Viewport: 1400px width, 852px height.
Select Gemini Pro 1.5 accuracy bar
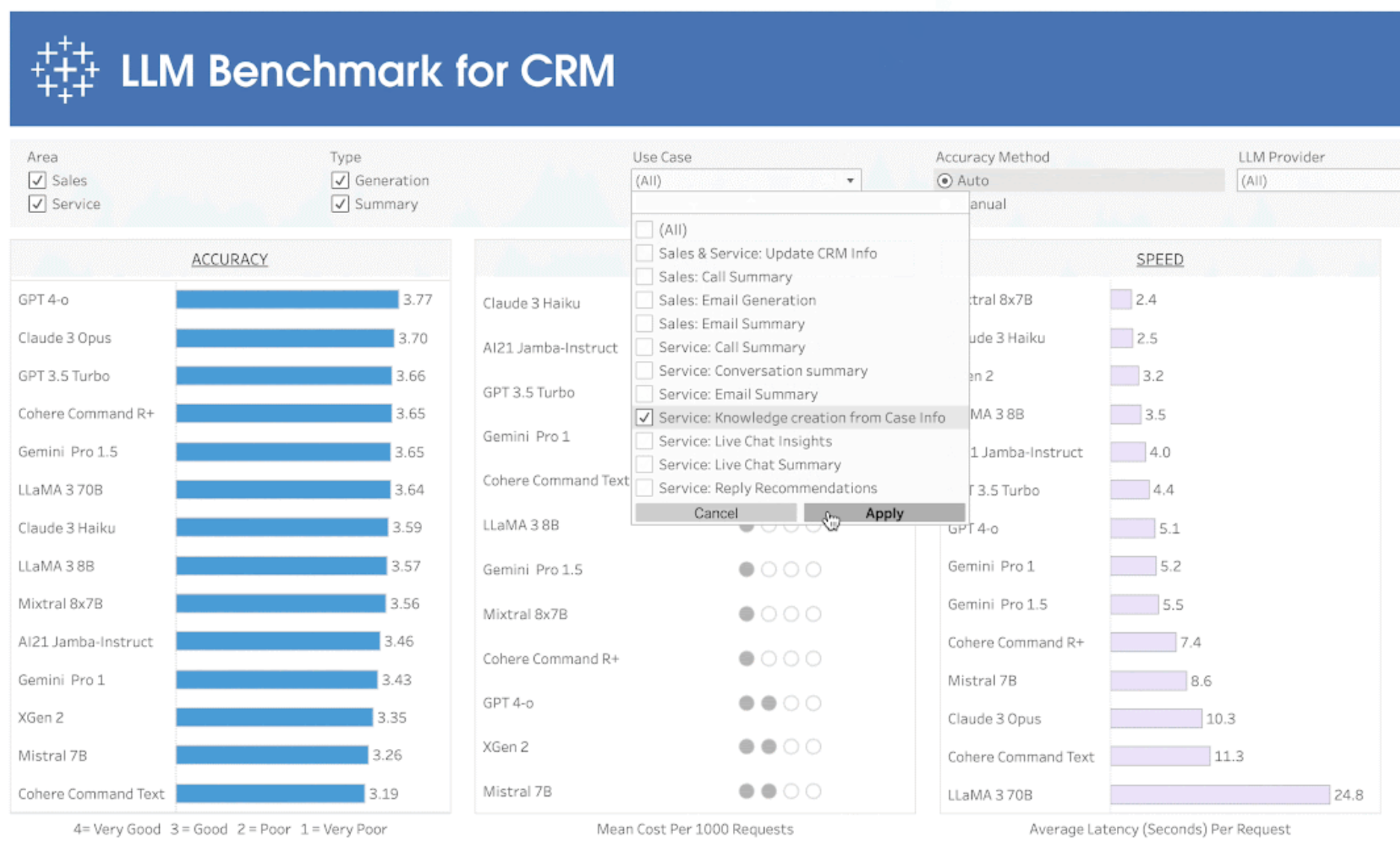[283, 451]
